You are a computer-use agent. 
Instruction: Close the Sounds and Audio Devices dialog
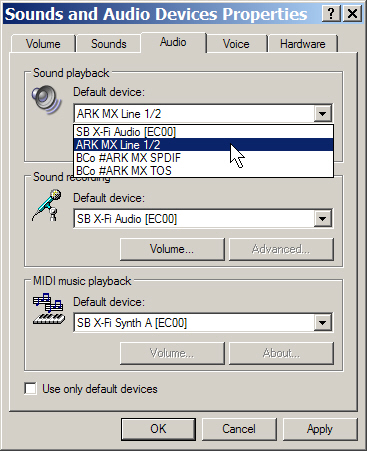pyautogui.click(x=352, y=14)
